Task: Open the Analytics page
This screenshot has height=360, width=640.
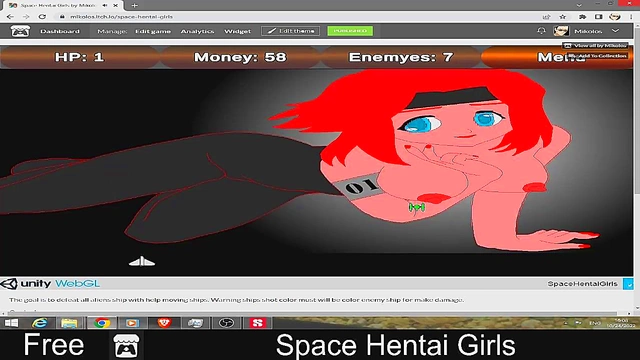Action: click(197, 31)
